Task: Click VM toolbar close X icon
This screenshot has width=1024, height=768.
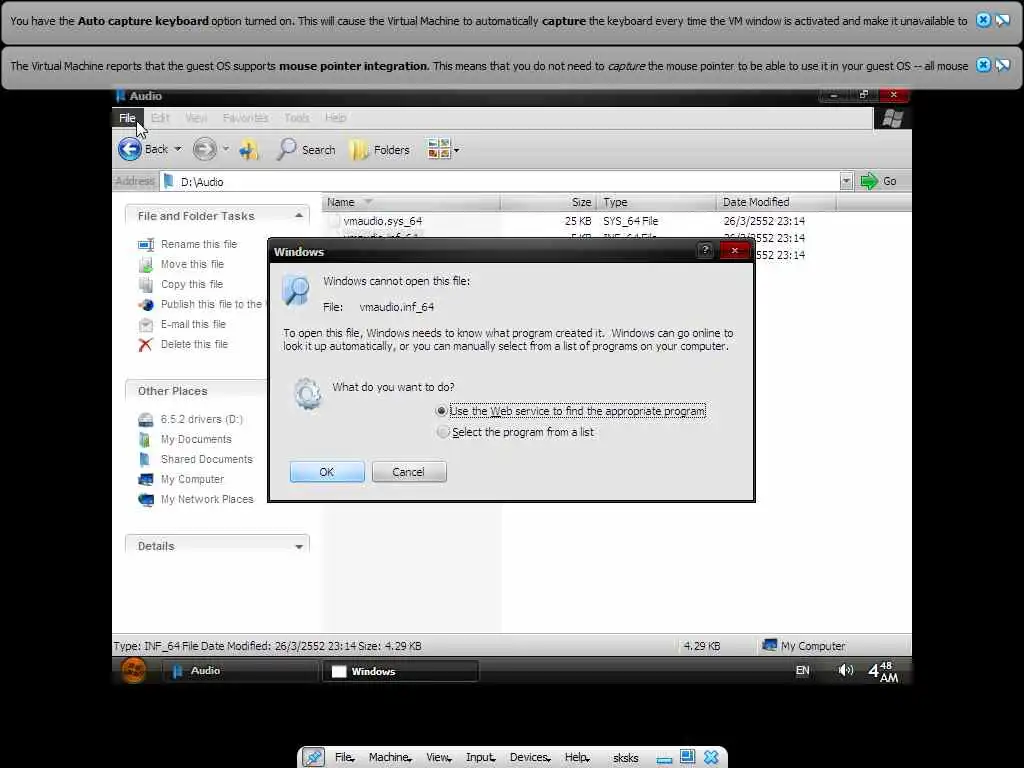Action: pyautogui.click(x=711, y=757)
